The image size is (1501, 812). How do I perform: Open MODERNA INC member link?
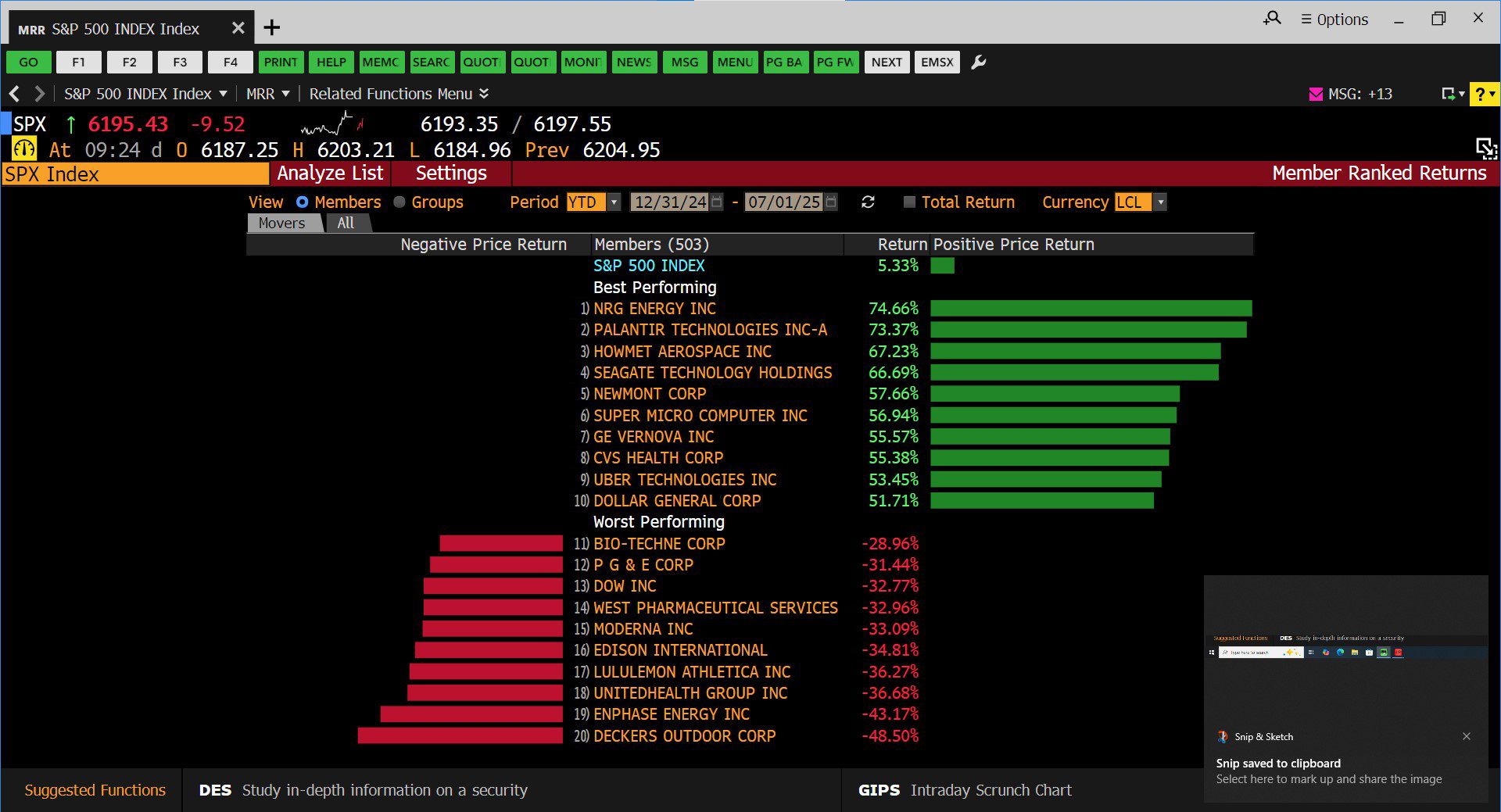[643, 629]
